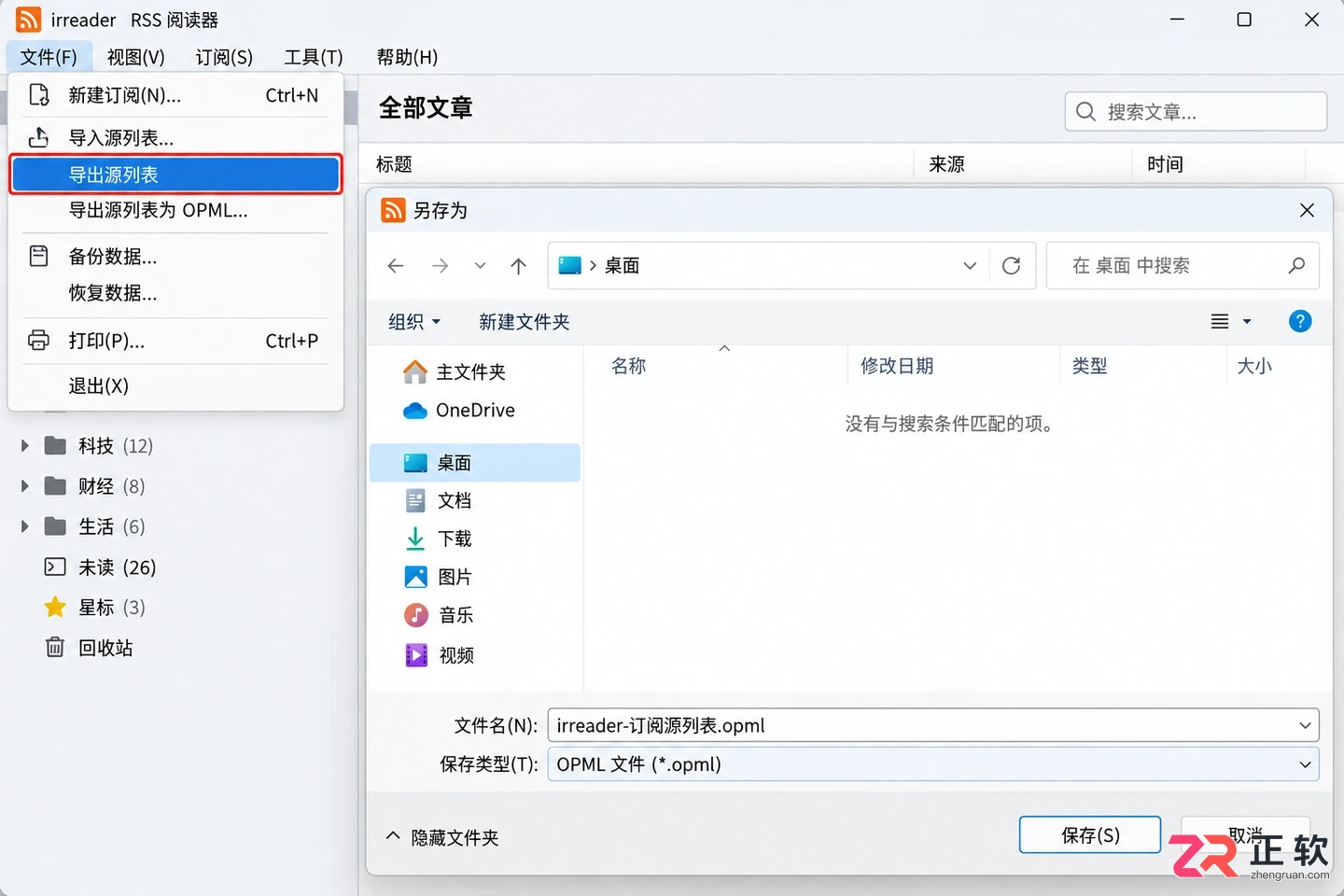This screenshot has width=1344, height=896.
Task: Sort articles by 来源 column
Action: tap(946, 164)
